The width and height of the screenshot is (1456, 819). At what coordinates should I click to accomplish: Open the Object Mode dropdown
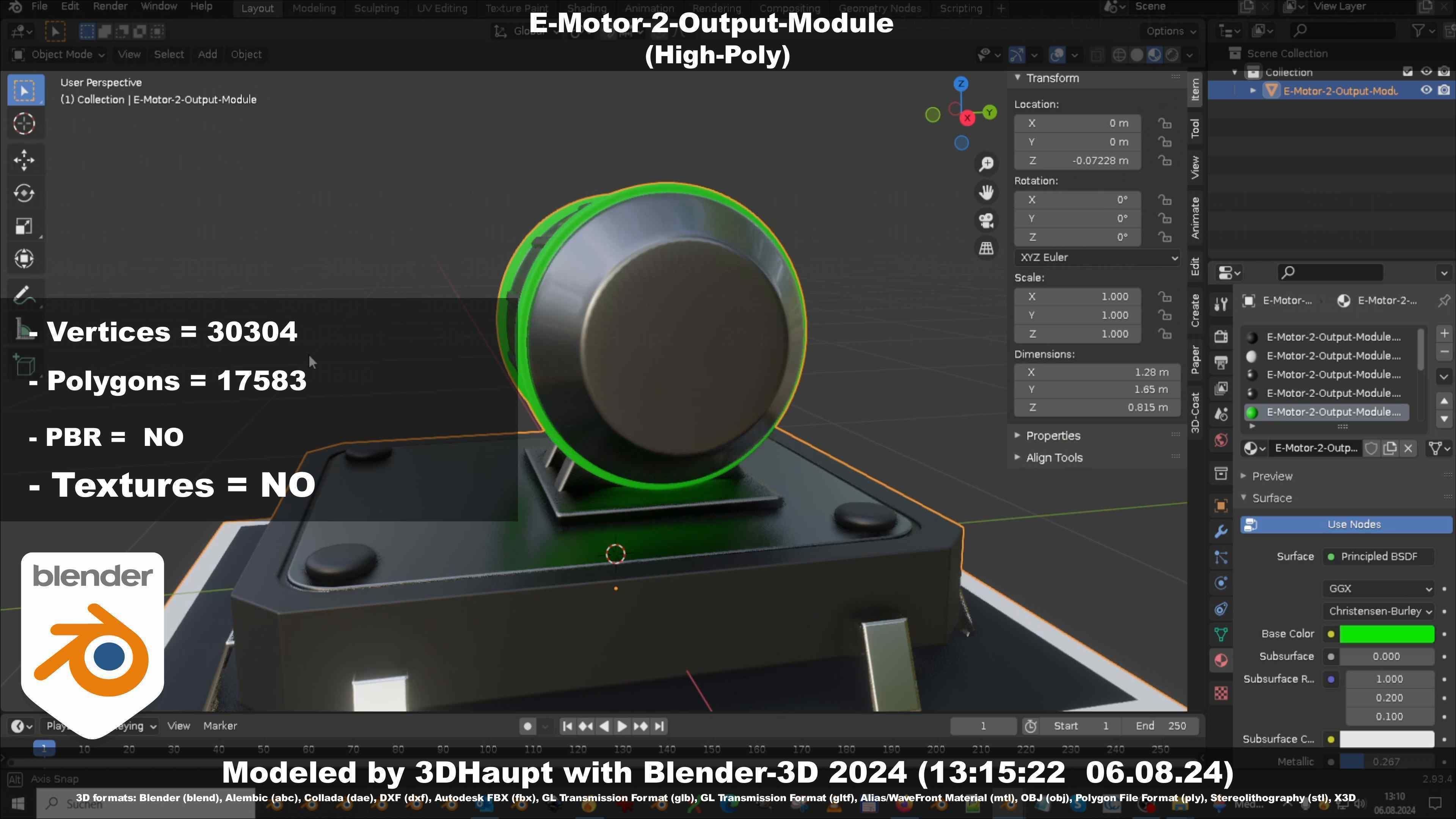click(58, 54)
